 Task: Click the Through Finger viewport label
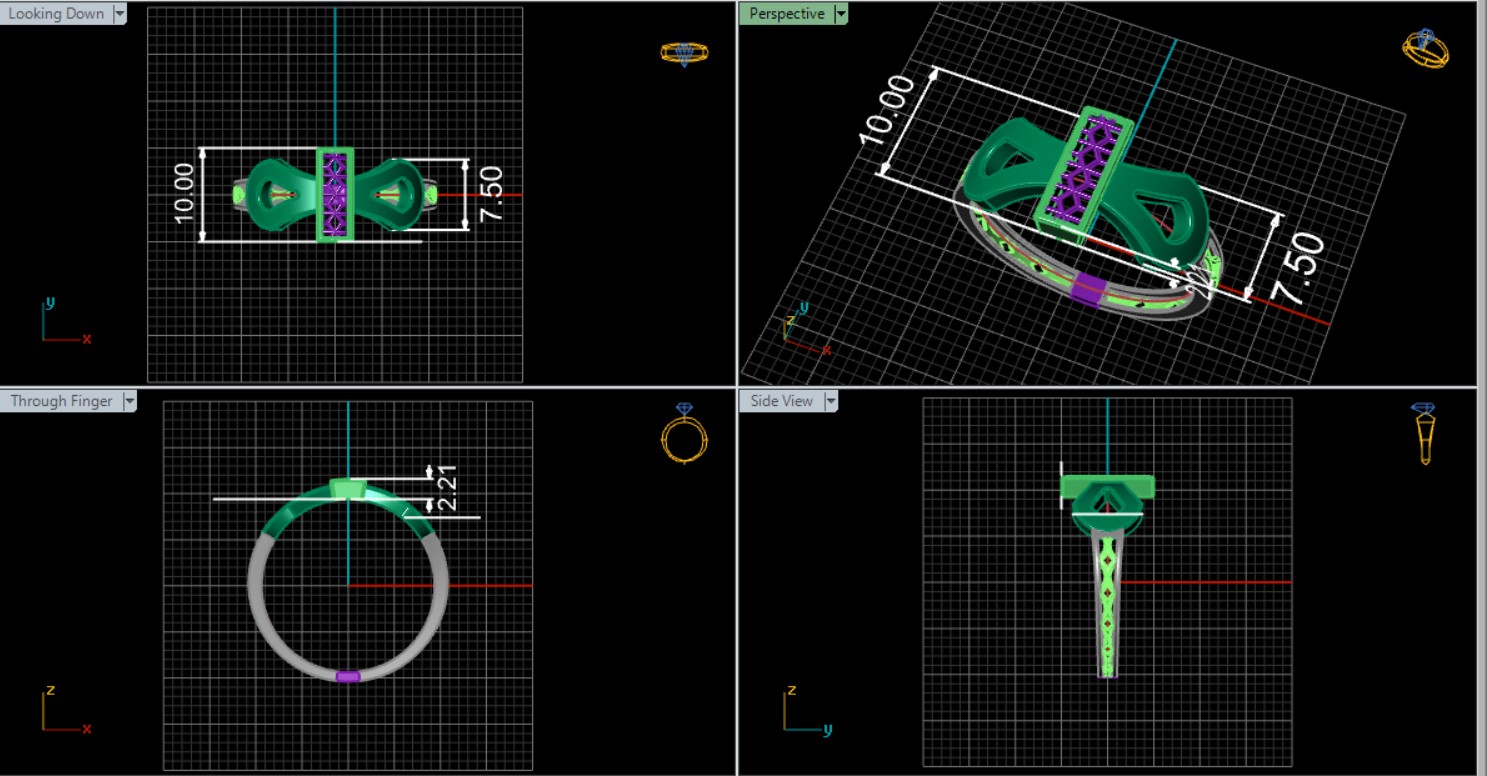pyautogui.click(x=60, y=401)
